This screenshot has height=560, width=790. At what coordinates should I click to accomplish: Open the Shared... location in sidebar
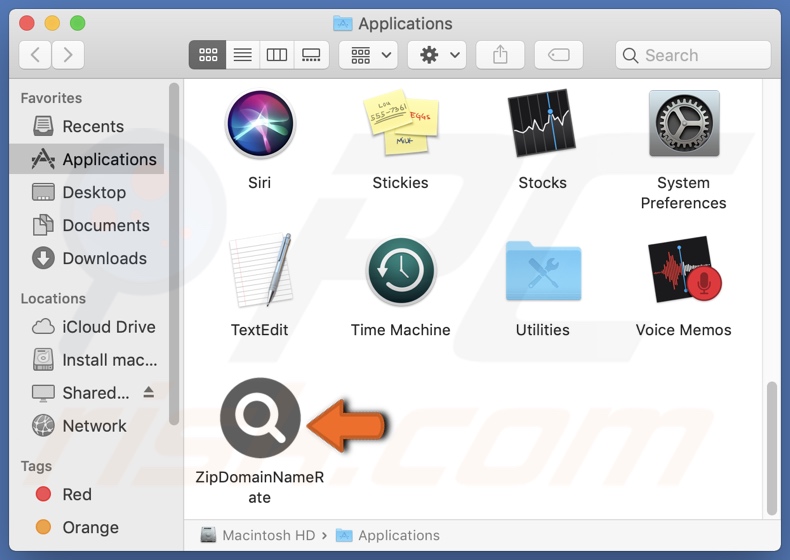[x=81, y=393]
